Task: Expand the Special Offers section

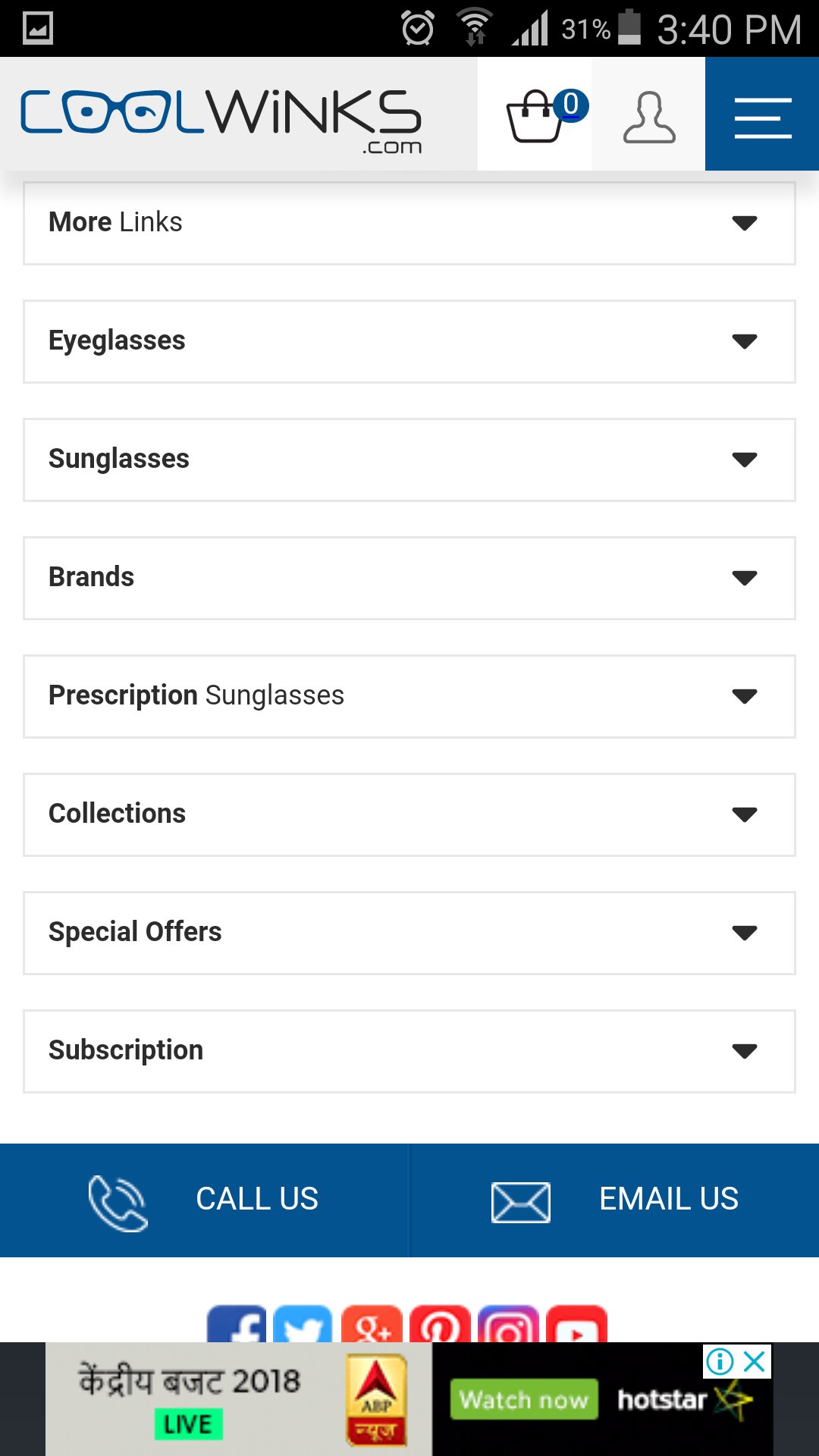Action: coord(409,933)
